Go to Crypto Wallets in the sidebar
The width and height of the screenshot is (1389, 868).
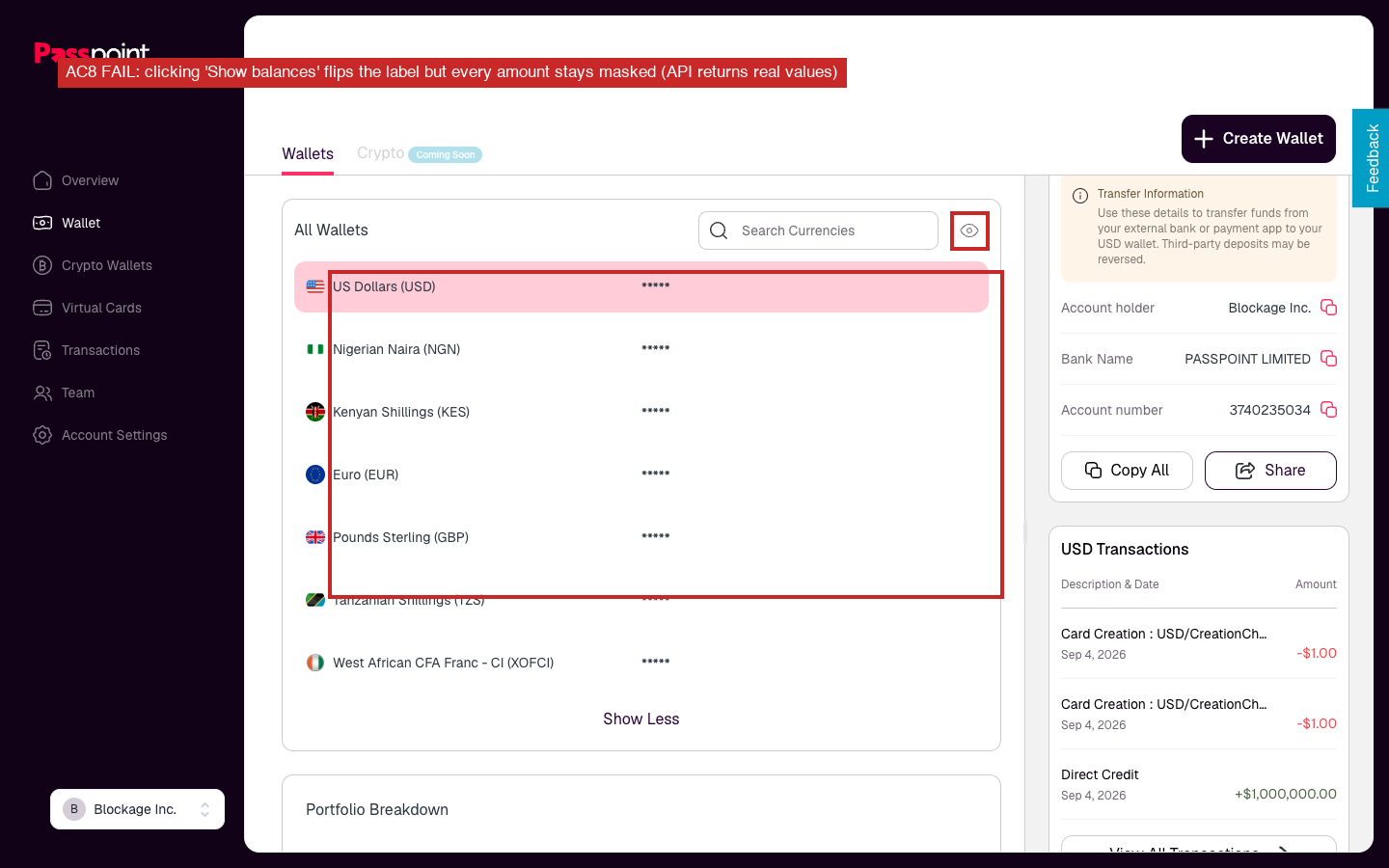click(93, 265)
